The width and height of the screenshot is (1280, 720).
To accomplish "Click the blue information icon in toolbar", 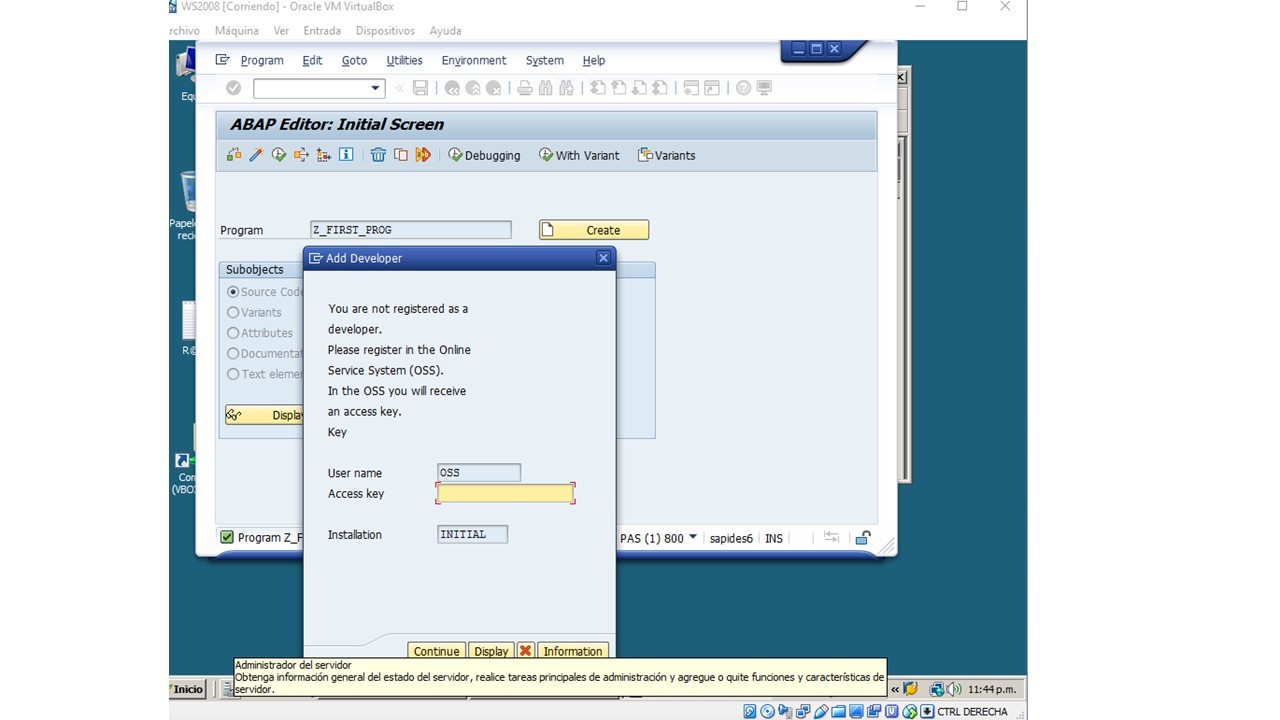I will click(x=346, y=155).
